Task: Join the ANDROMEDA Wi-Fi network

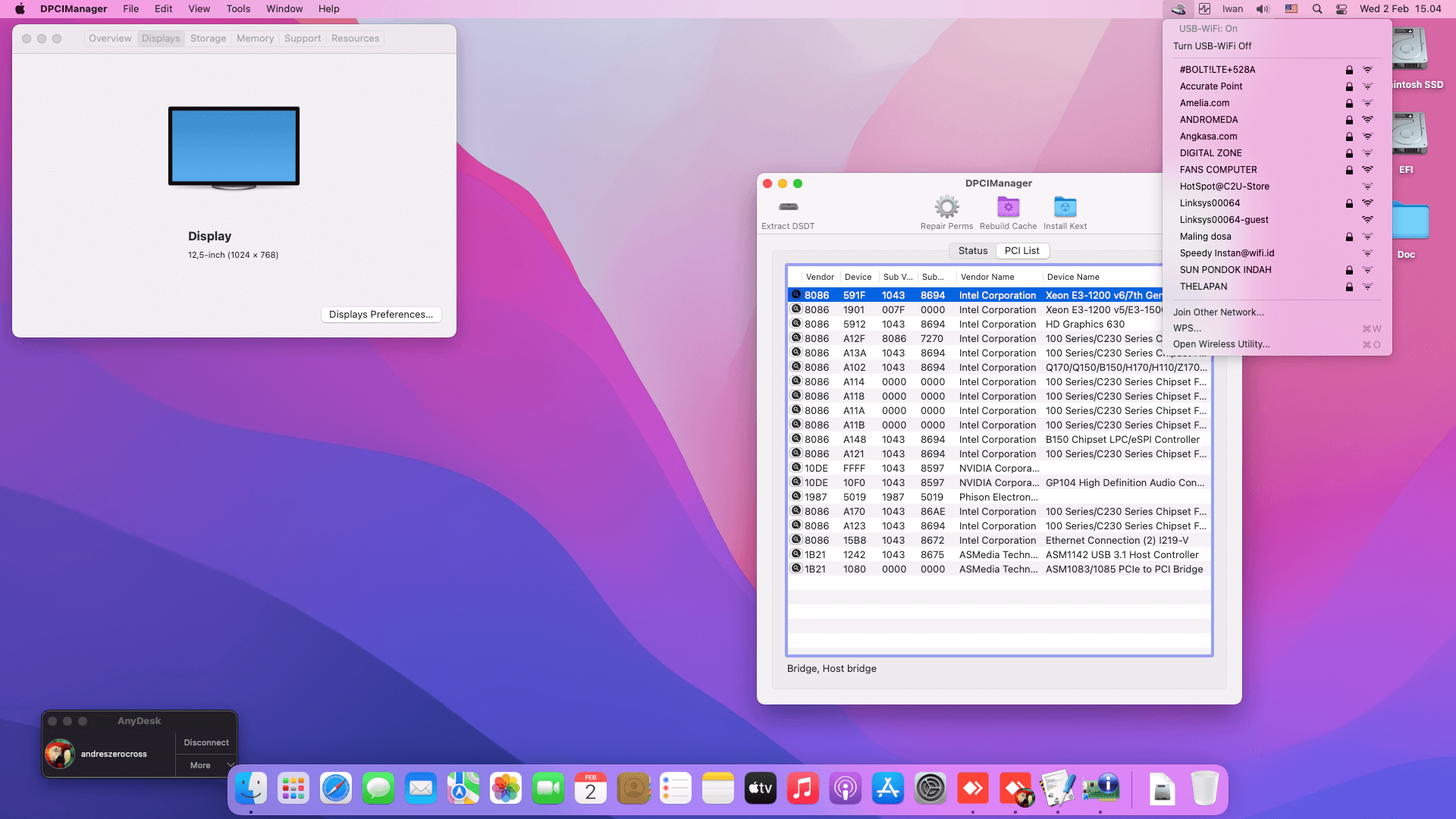Action: pyautogui.click(x=1209, y=120)
